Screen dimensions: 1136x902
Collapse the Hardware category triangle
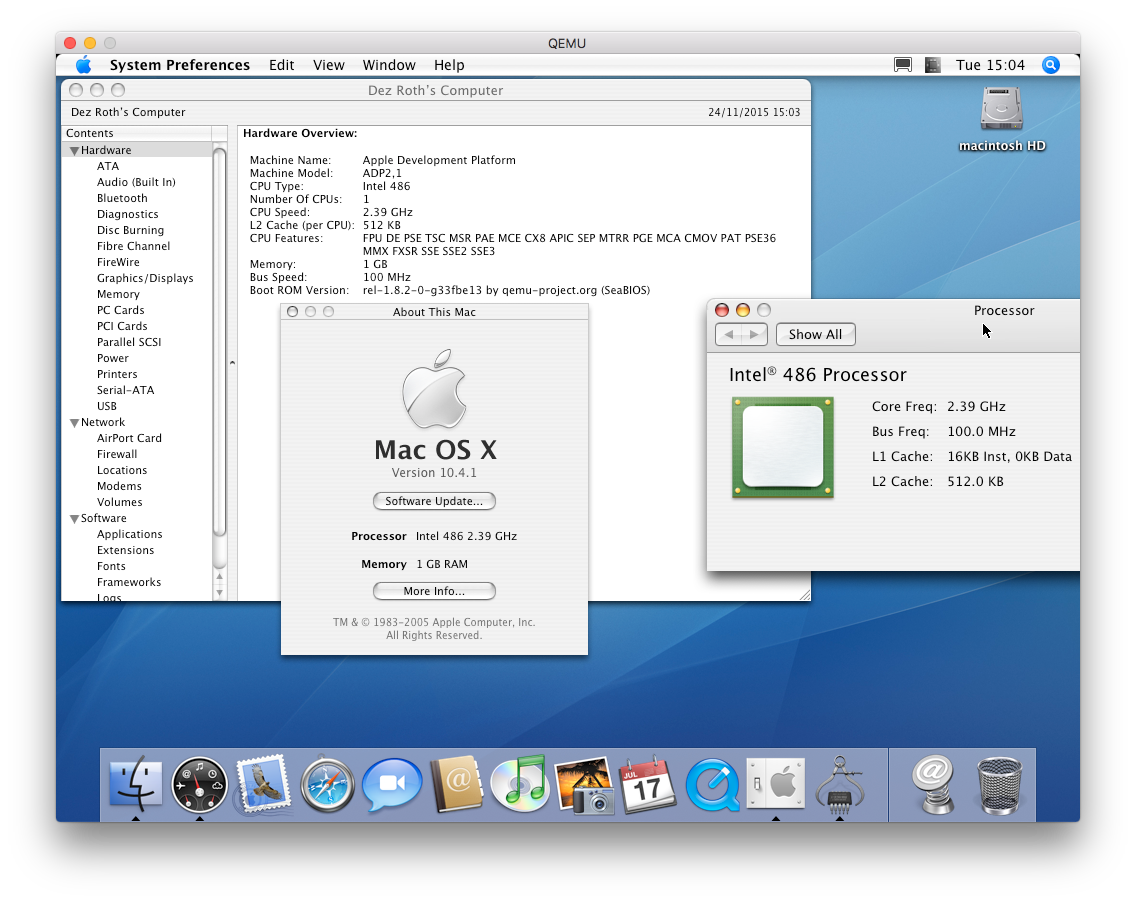74,151
